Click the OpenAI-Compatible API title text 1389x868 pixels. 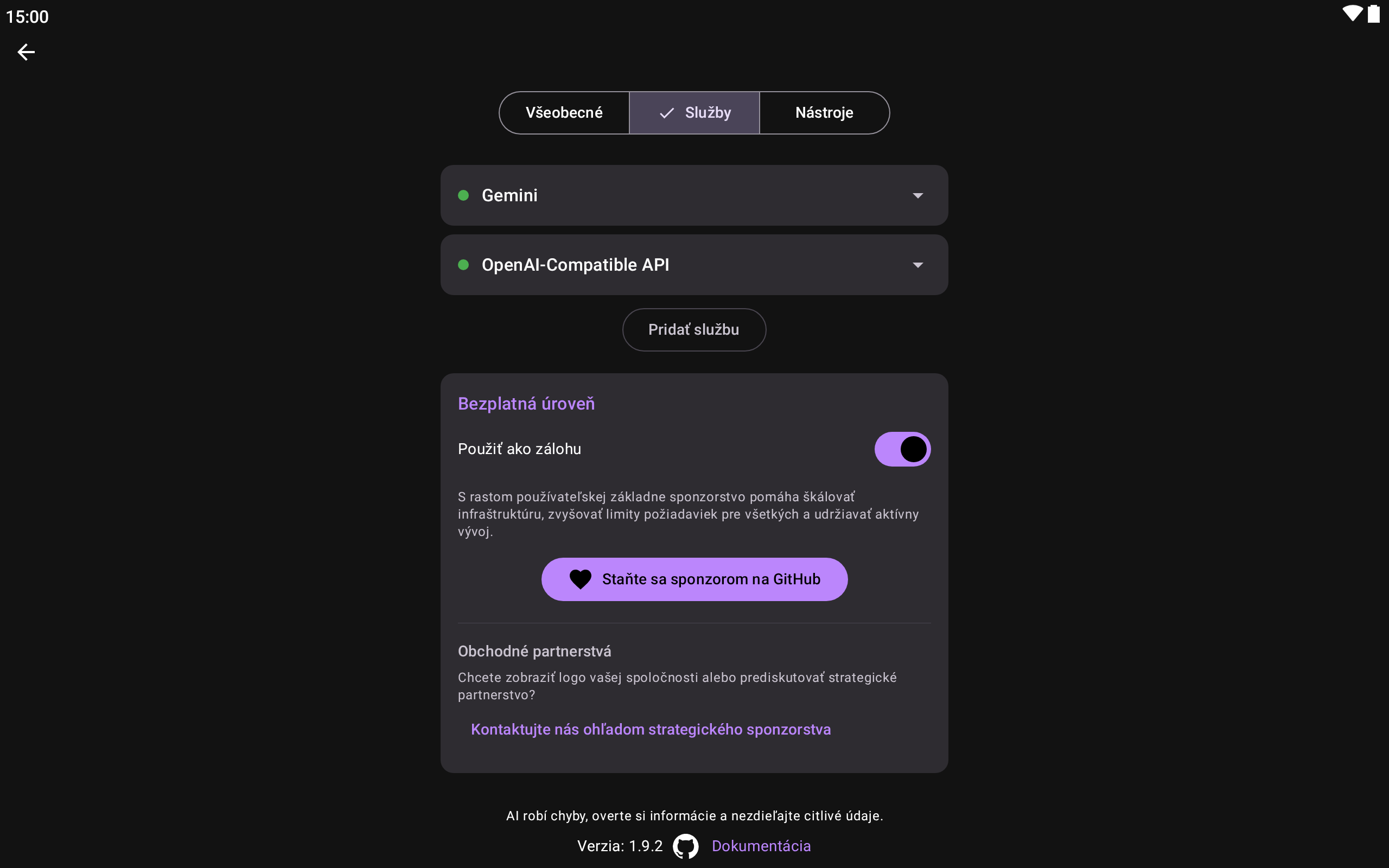pyautogui.click(x=575, y=265)
